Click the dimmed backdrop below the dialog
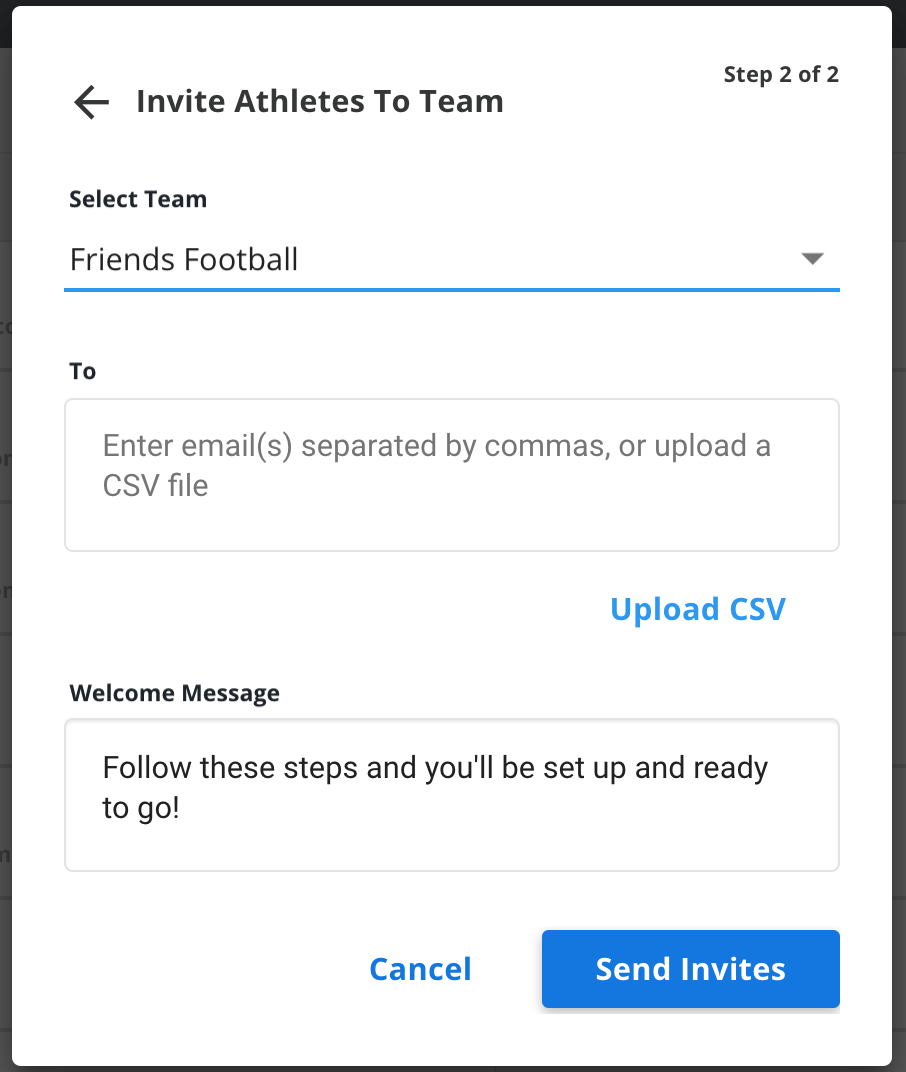 453,1069
